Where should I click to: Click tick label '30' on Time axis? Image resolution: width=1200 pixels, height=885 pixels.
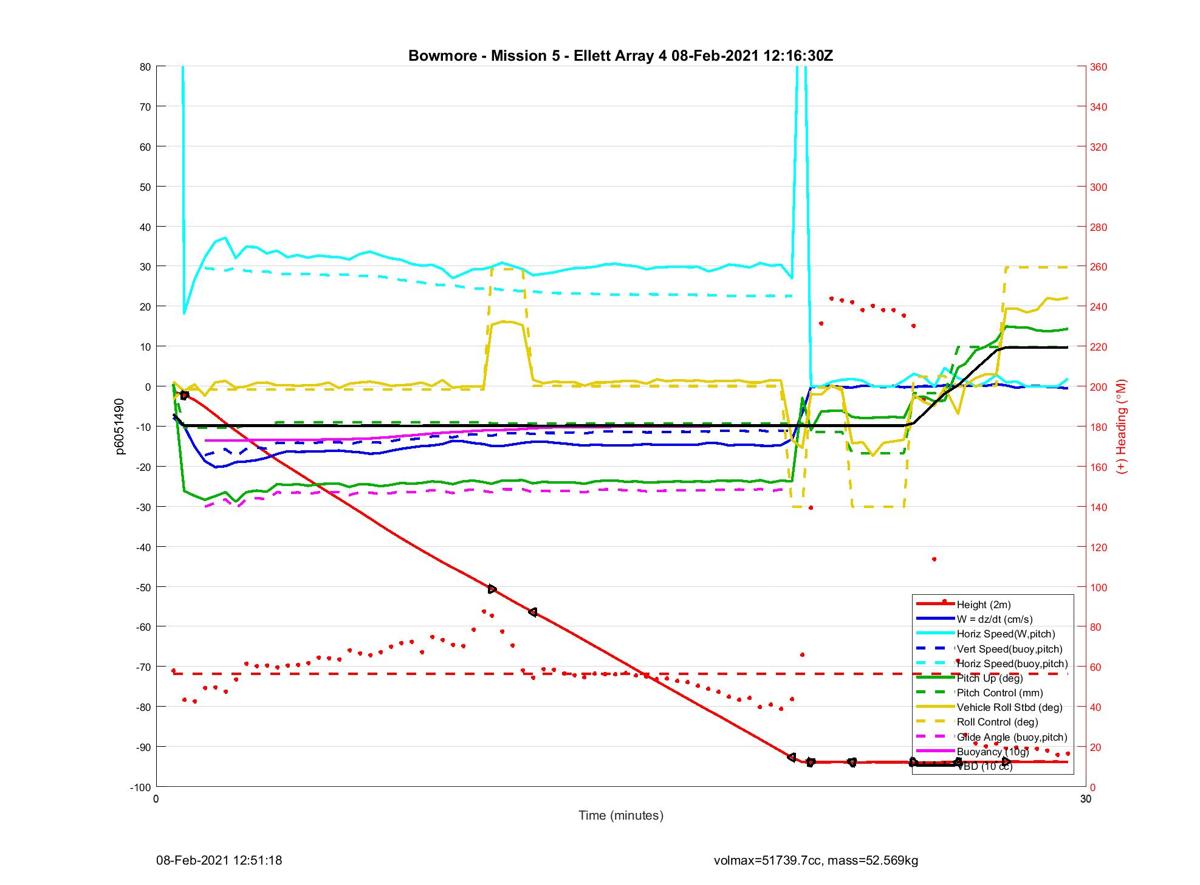[1084, 799]
